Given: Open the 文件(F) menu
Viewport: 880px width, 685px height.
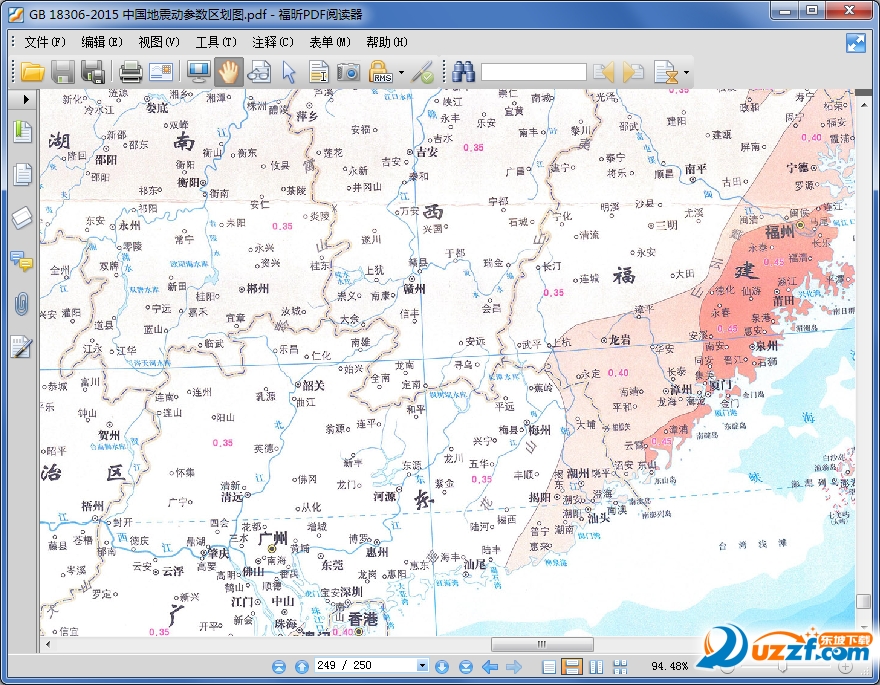Looking at the screenshot, I should [45, 42].
